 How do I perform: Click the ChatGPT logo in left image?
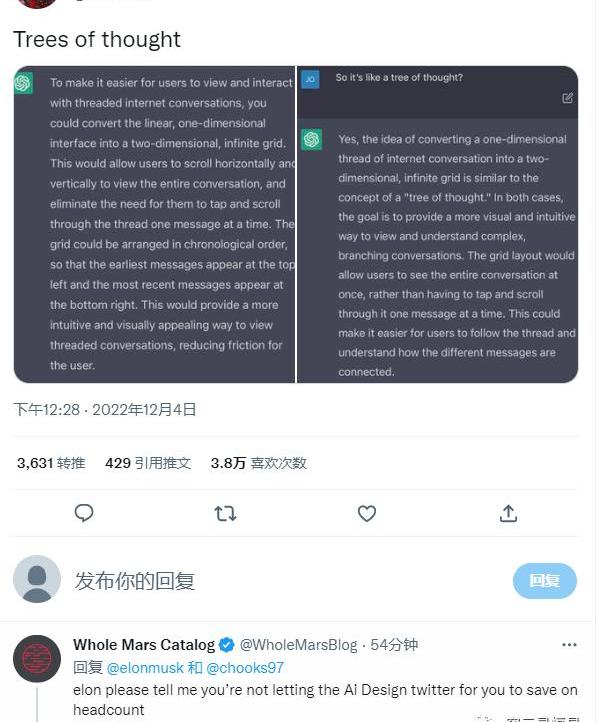23,84
